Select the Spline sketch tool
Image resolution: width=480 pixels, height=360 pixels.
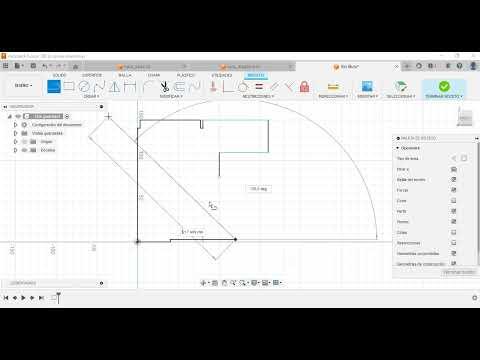click(x=99, y=87)
